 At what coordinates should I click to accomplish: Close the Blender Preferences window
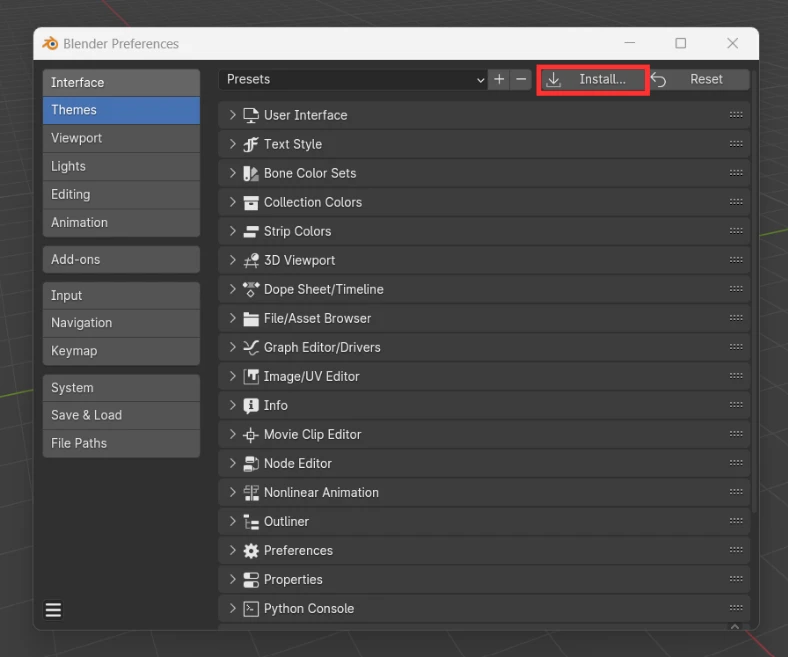click(x=732, y=43)
